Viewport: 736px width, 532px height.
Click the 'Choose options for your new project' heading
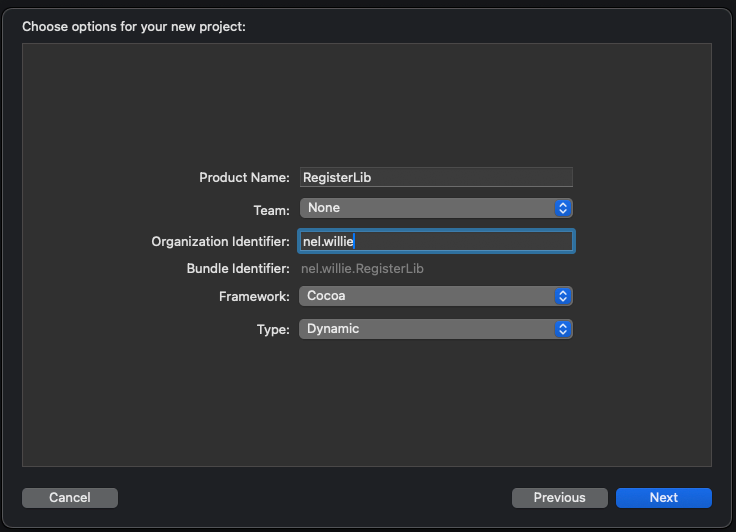[134, 26]
